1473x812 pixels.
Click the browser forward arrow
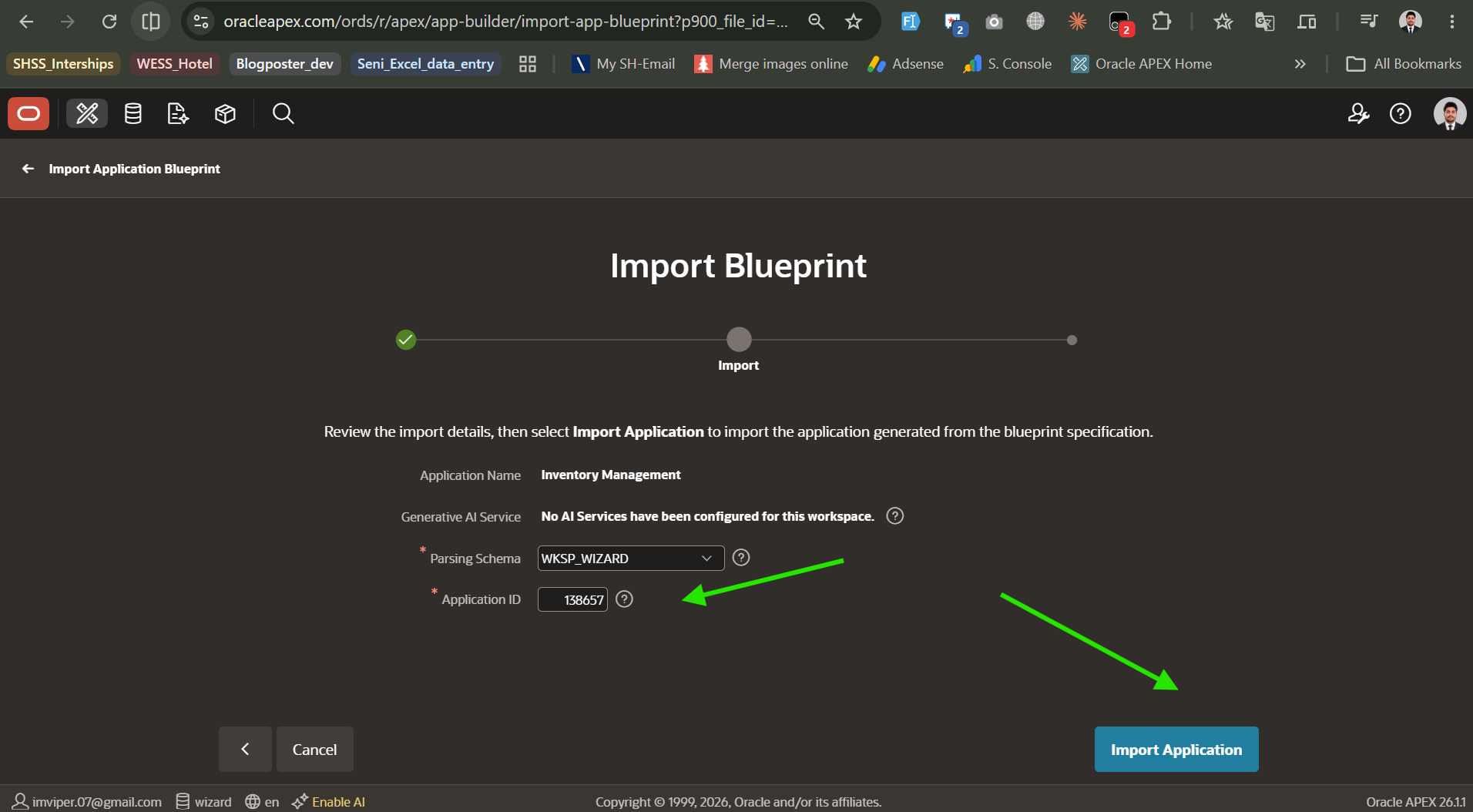(68, 22)
